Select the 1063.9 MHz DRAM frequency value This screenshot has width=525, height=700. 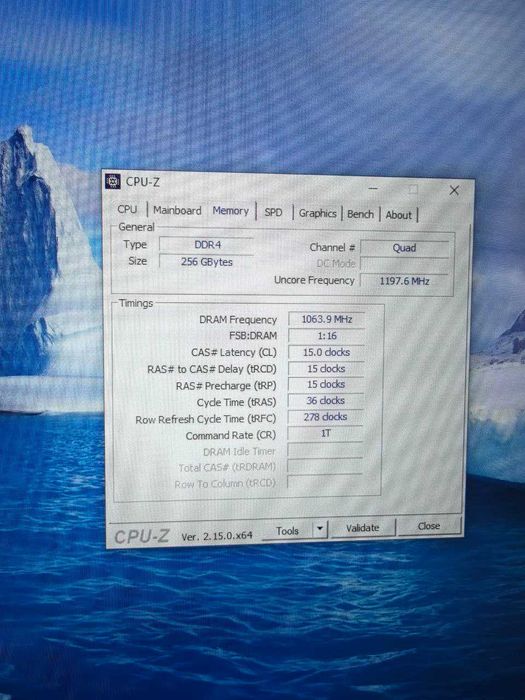click(x=326, y=319)
